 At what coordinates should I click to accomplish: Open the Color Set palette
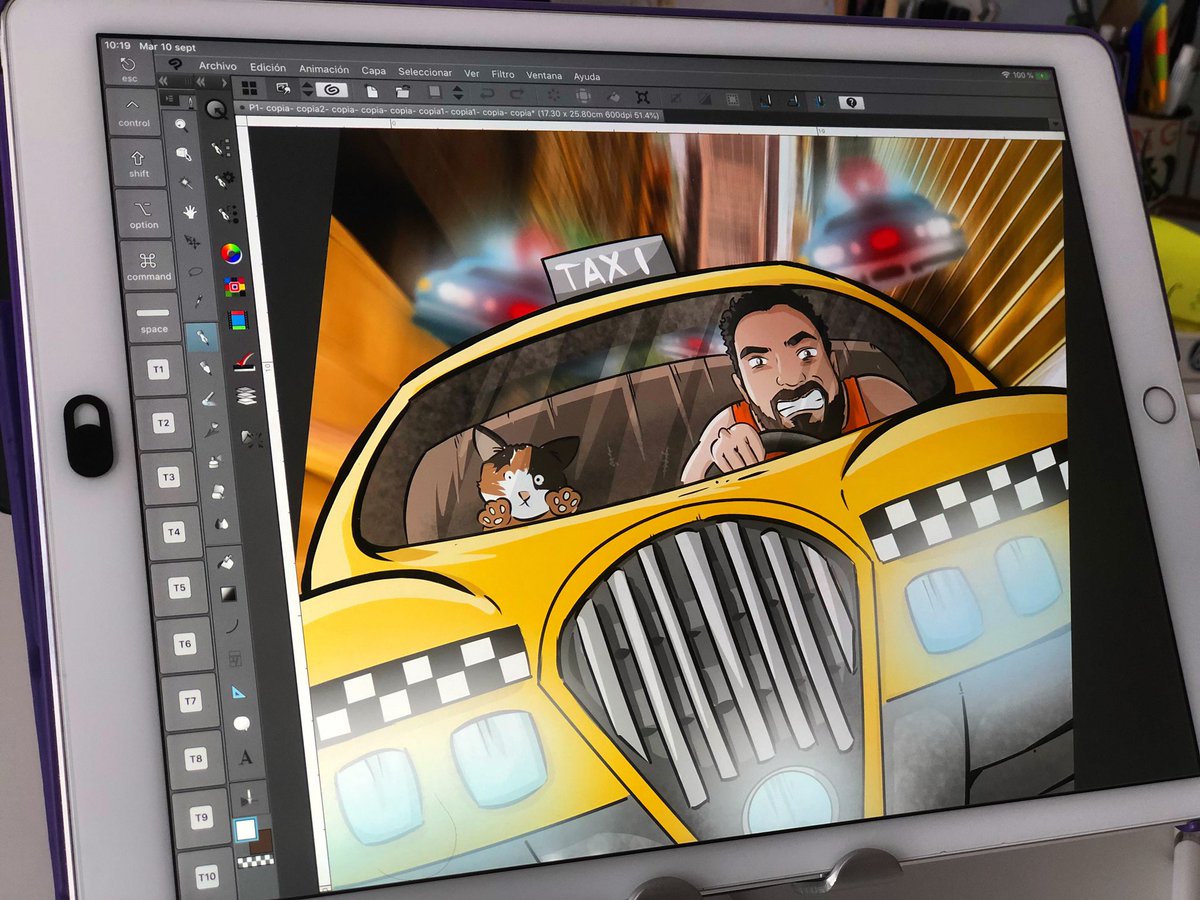point(234,287)
